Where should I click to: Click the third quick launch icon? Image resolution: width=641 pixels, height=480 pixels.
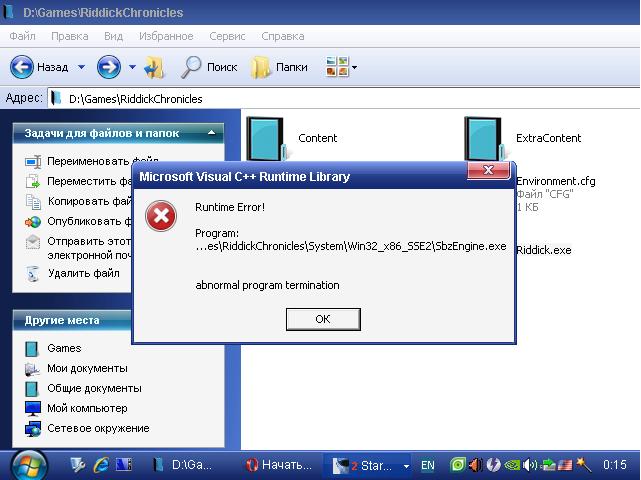coord(123,465)
